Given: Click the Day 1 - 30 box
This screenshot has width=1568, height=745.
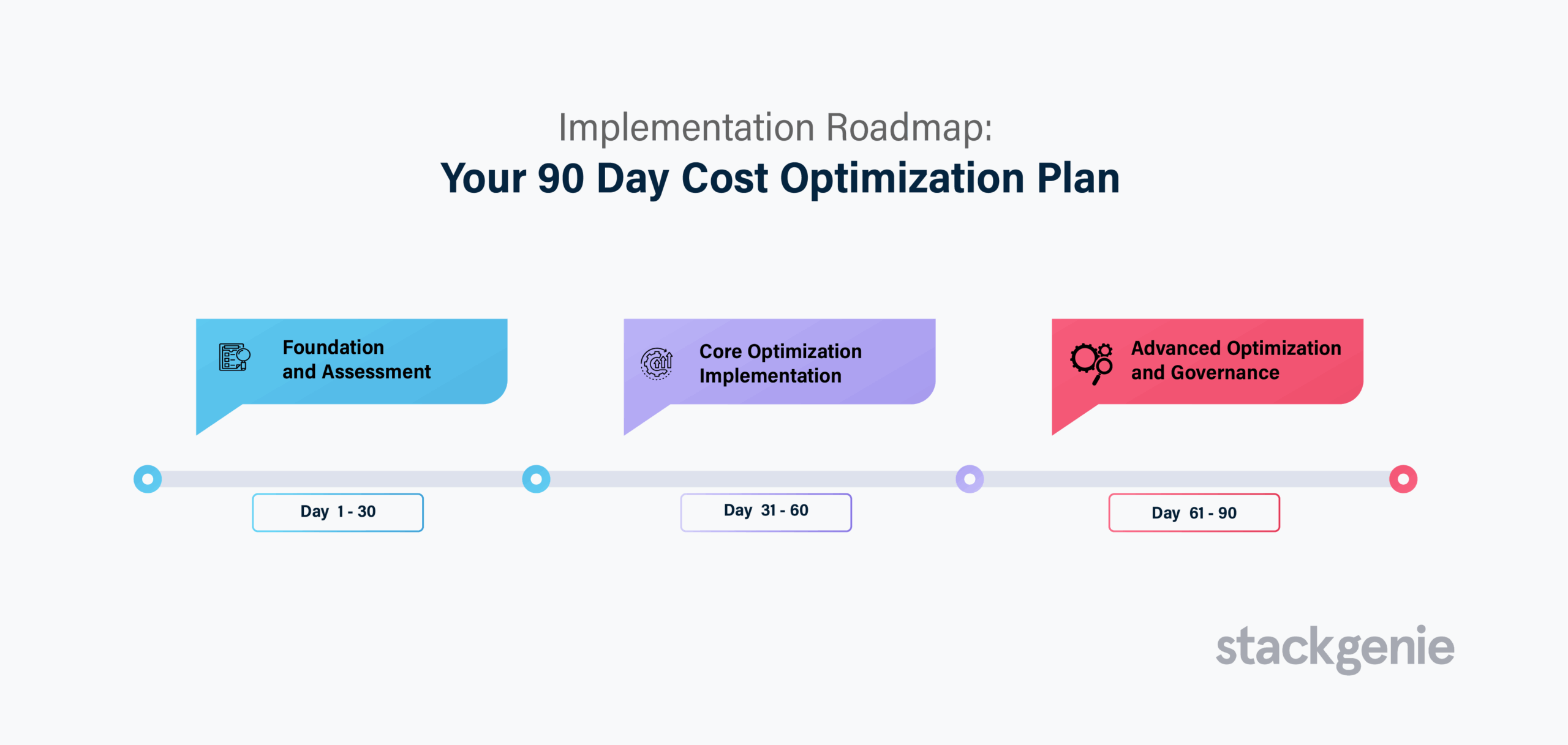Looking at the screenshot, I should point(338,512).
